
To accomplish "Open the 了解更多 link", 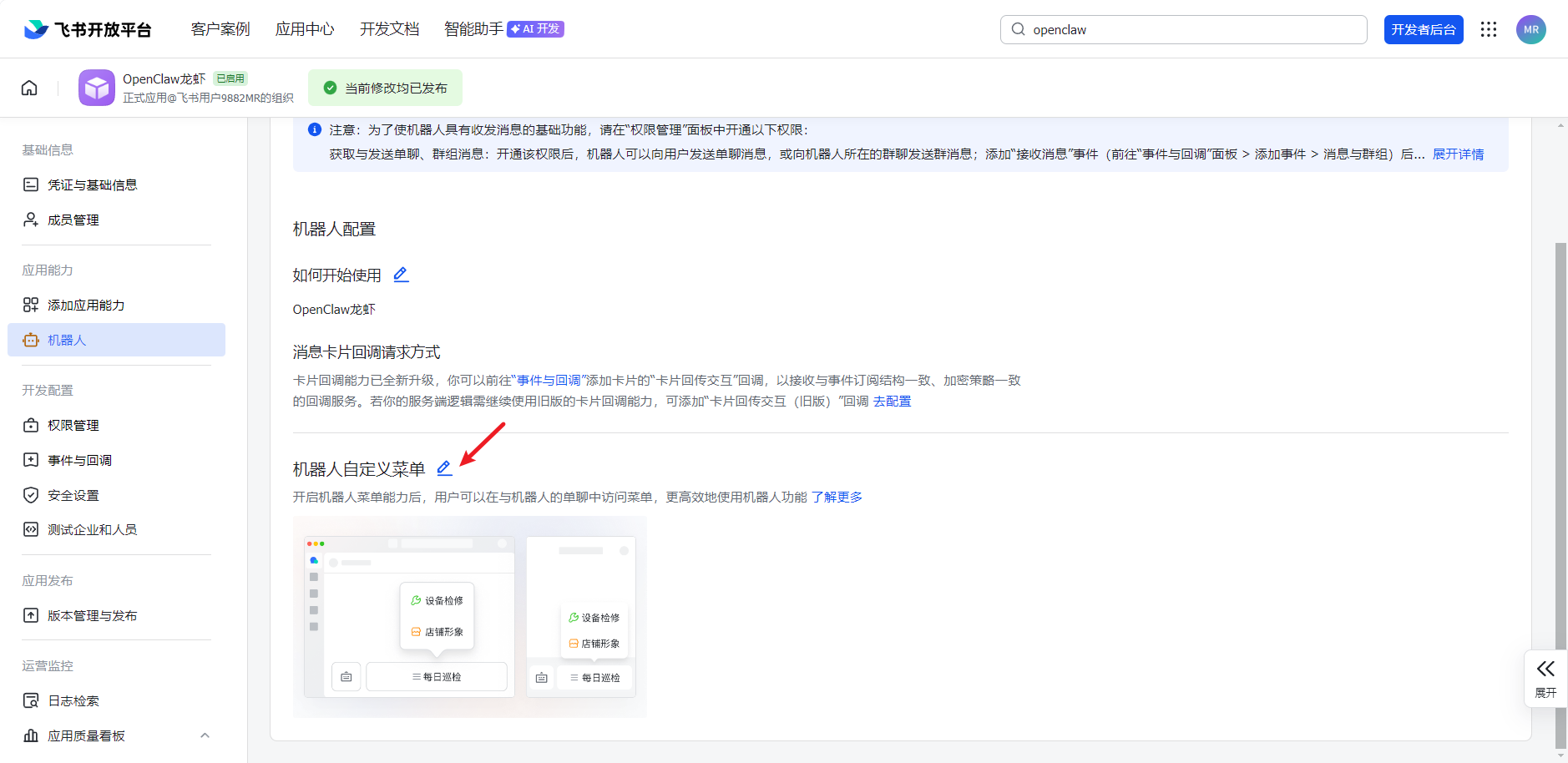I will click(x=837, y=497).
